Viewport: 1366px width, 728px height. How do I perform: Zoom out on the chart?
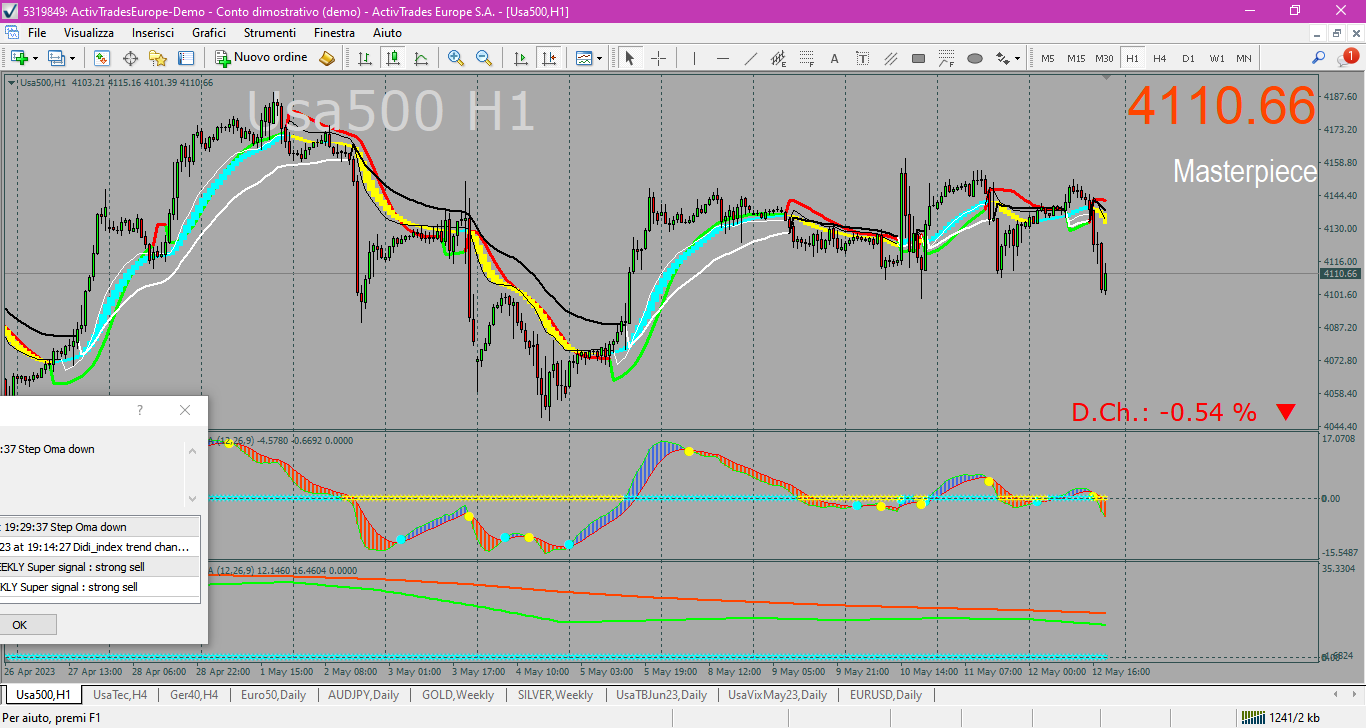click(484, 58)
